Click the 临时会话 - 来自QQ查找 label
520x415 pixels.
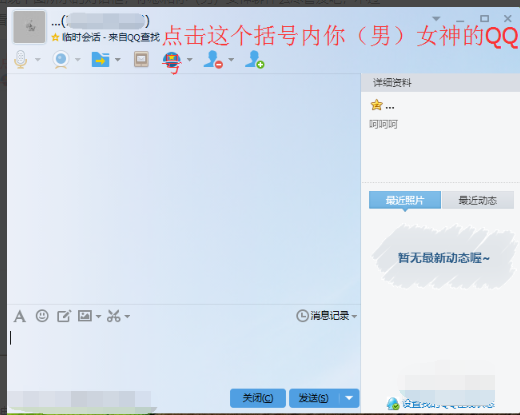111,37
